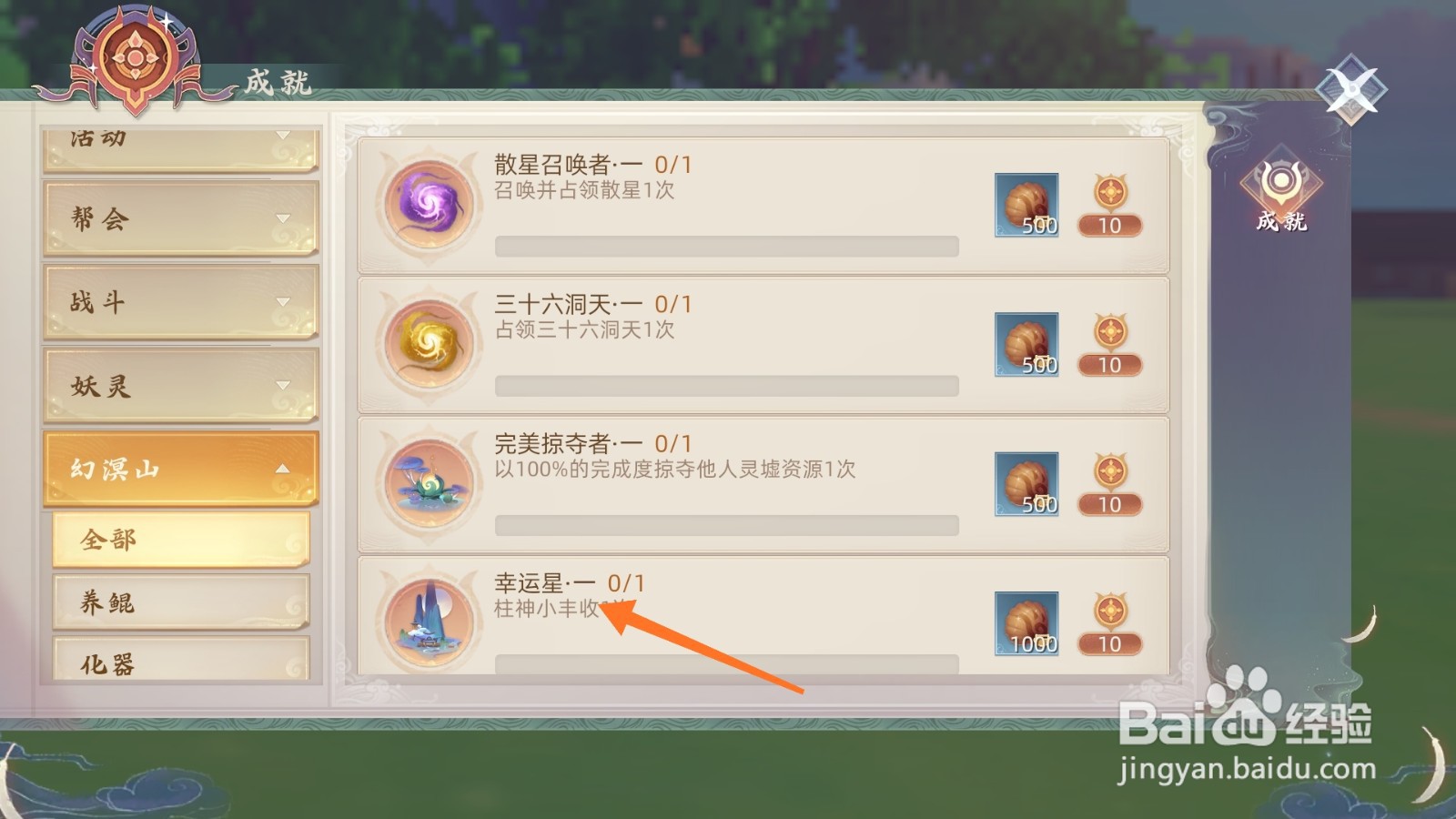The image size is (1456, 819).
Task: Click the 三十六洞天 progress bar
Action: click(x=726, y=386)
